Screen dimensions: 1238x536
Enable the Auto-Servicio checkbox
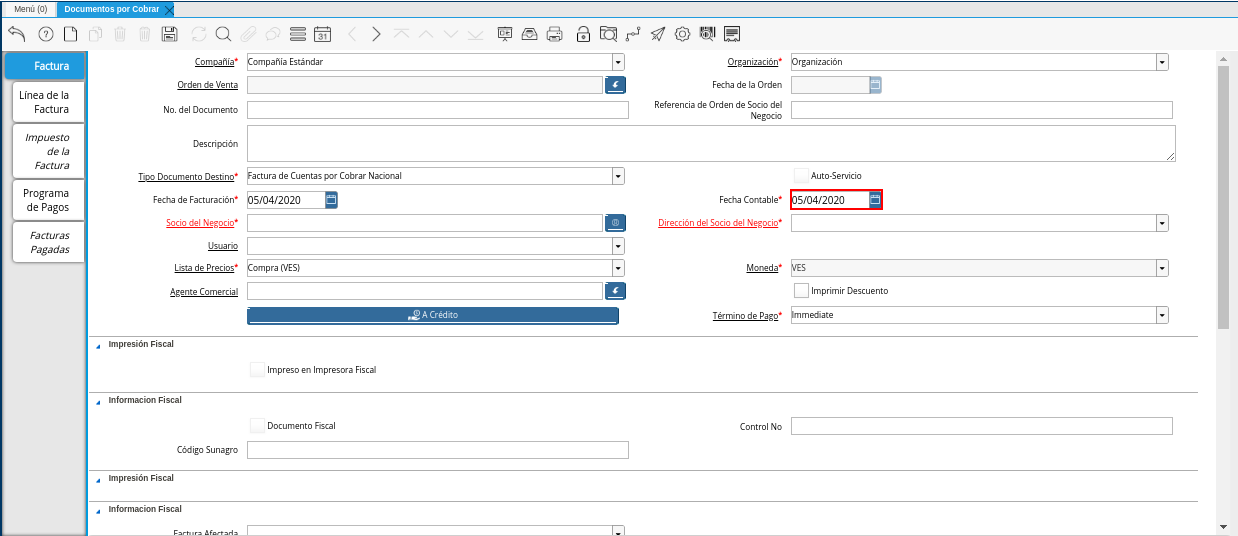point(801,175)
